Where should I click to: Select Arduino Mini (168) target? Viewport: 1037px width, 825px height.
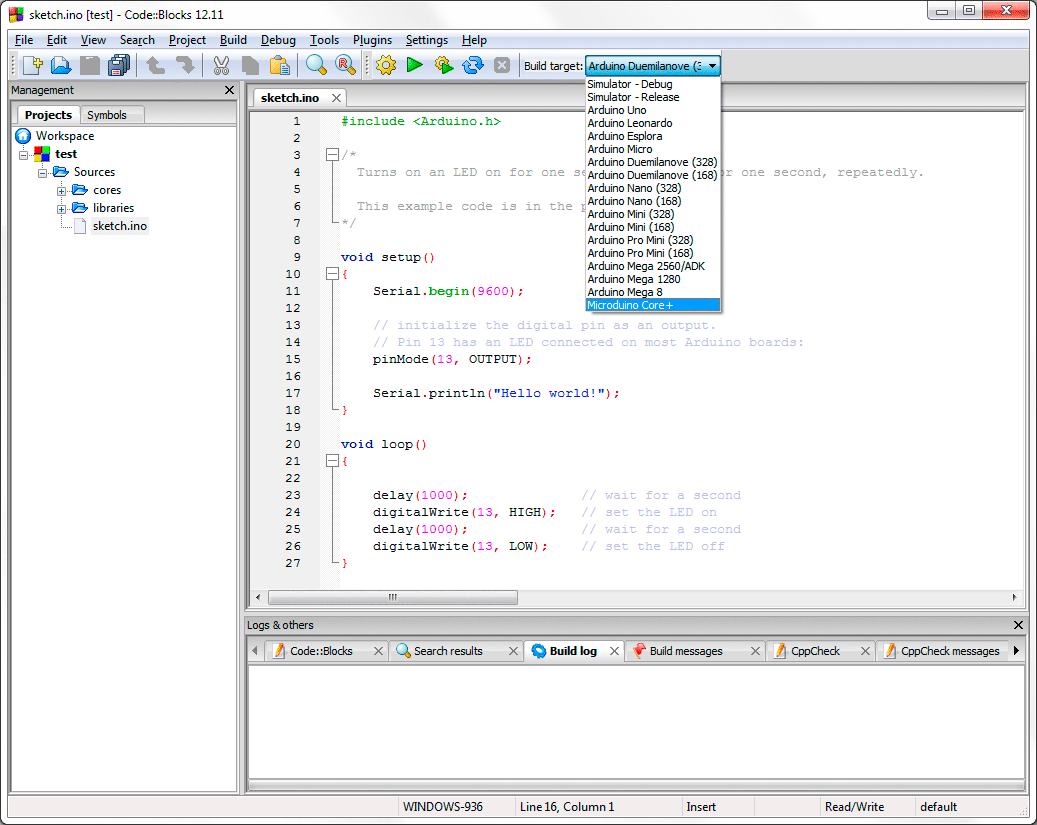(653, 228)
